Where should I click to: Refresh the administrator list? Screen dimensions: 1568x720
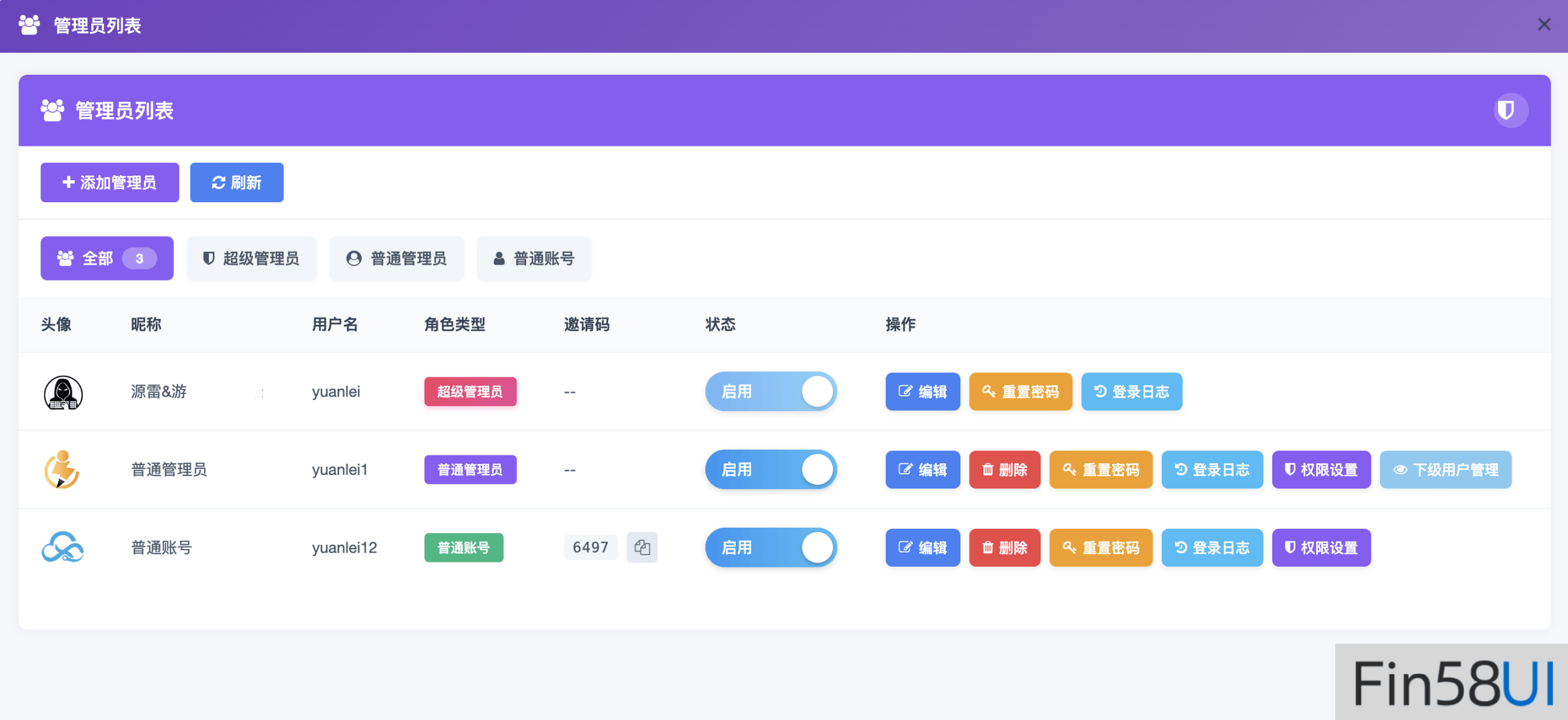[236, 183]
